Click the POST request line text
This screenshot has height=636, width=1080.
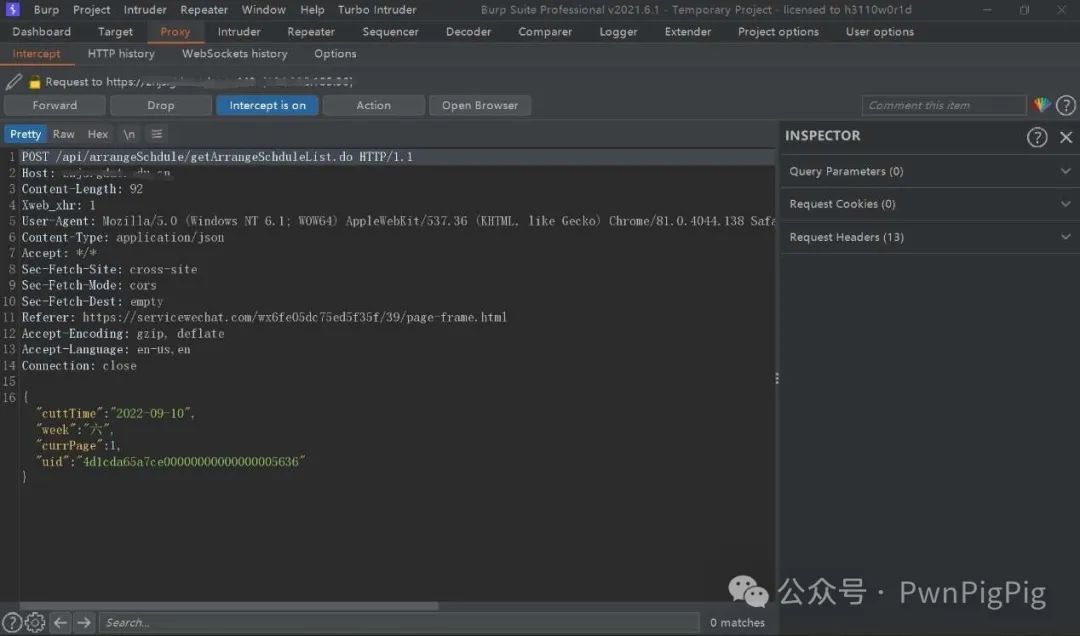(x=217, y=157)
